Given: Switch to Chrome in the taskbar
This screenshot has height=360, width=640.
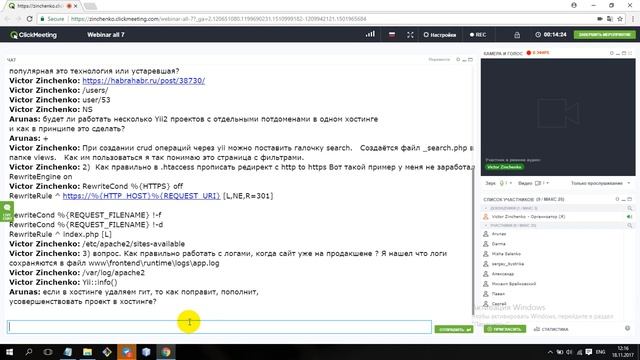Looking at the screenshot, I should point(166,352).
